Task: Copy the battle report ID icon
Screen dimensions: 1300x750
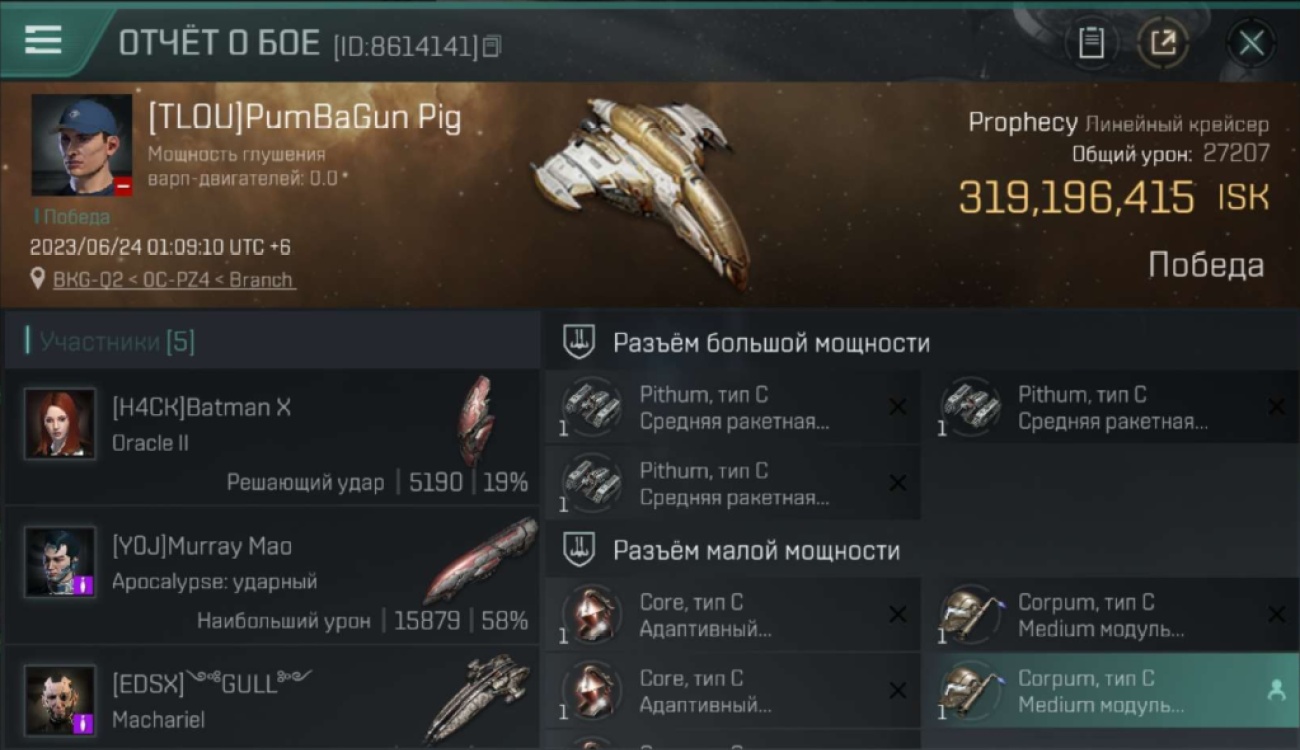Action: 492,46
